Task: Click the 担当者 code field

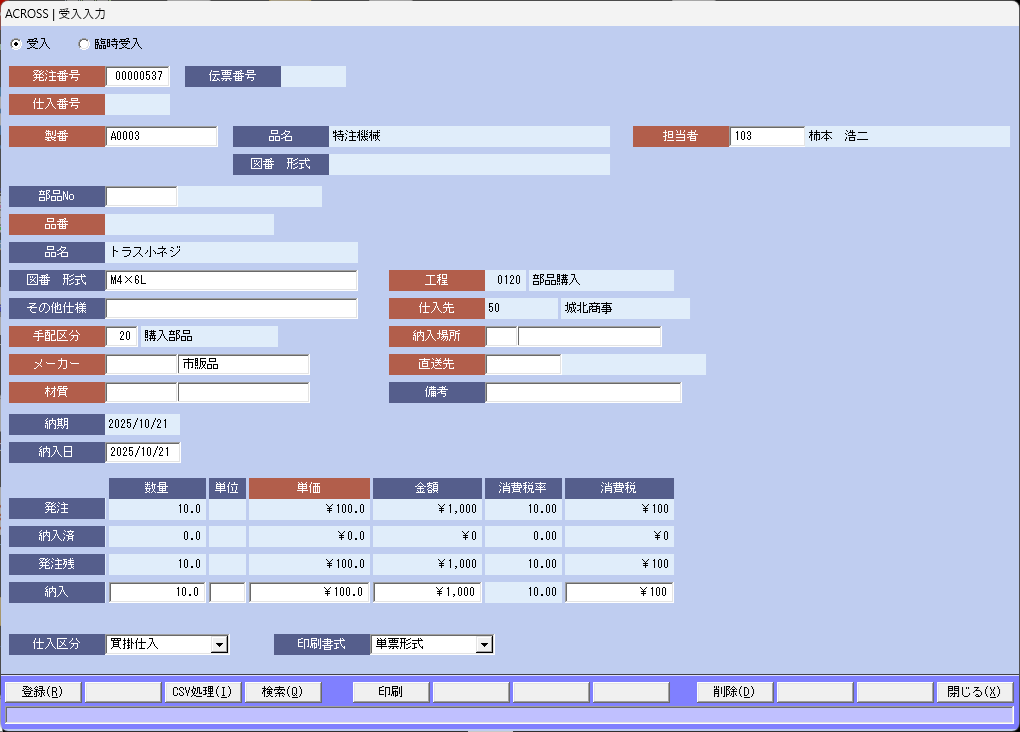Action: tap(766, 137)
